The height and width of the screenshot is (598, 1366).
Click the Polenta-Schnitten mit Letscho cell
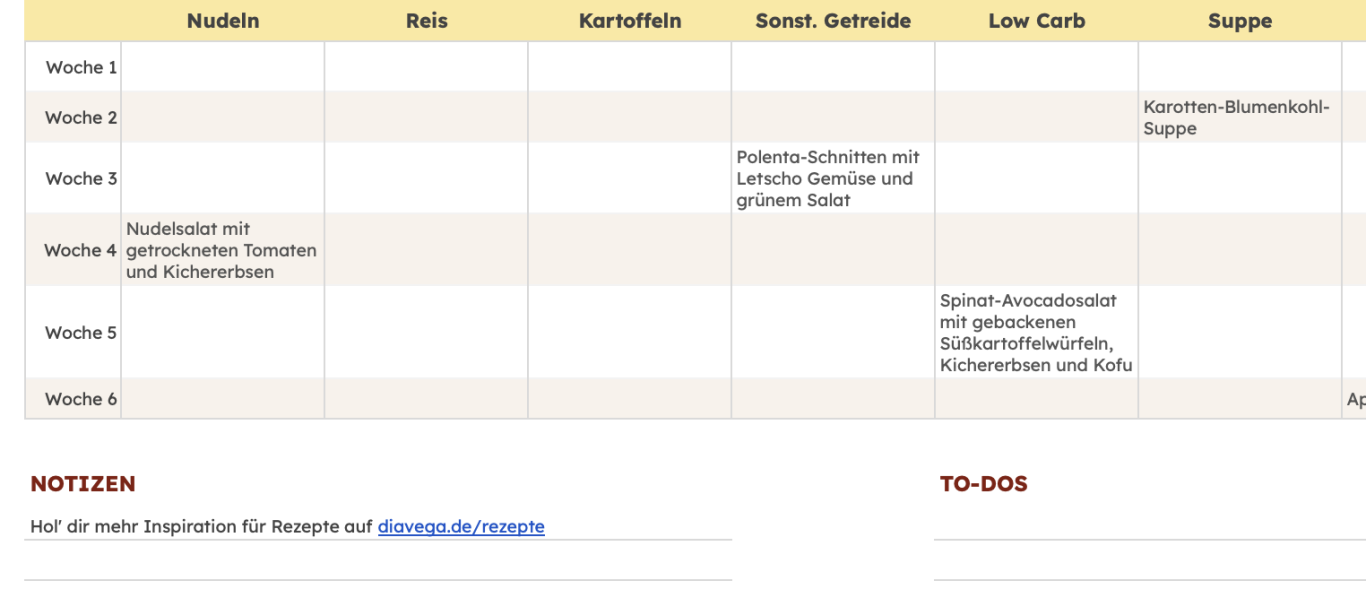(x=833, y=178)
